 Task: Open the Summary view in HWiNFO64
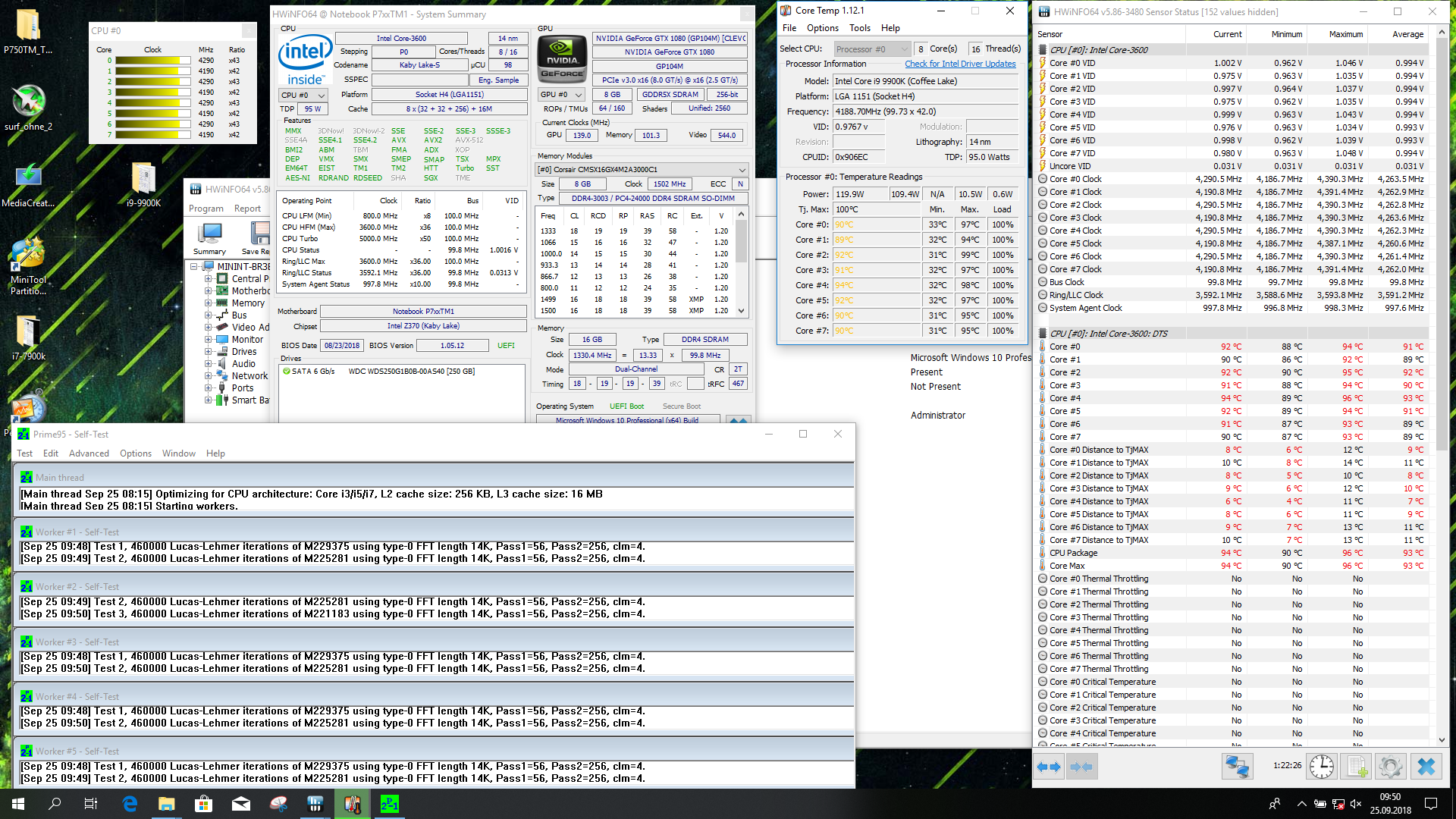point(209,237)
